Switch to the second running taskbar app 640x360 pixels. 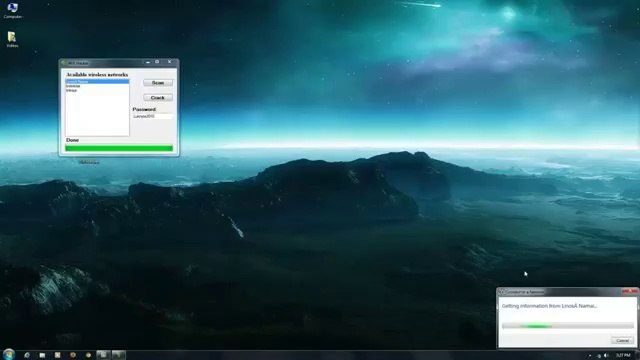click(x=119, y=355)
